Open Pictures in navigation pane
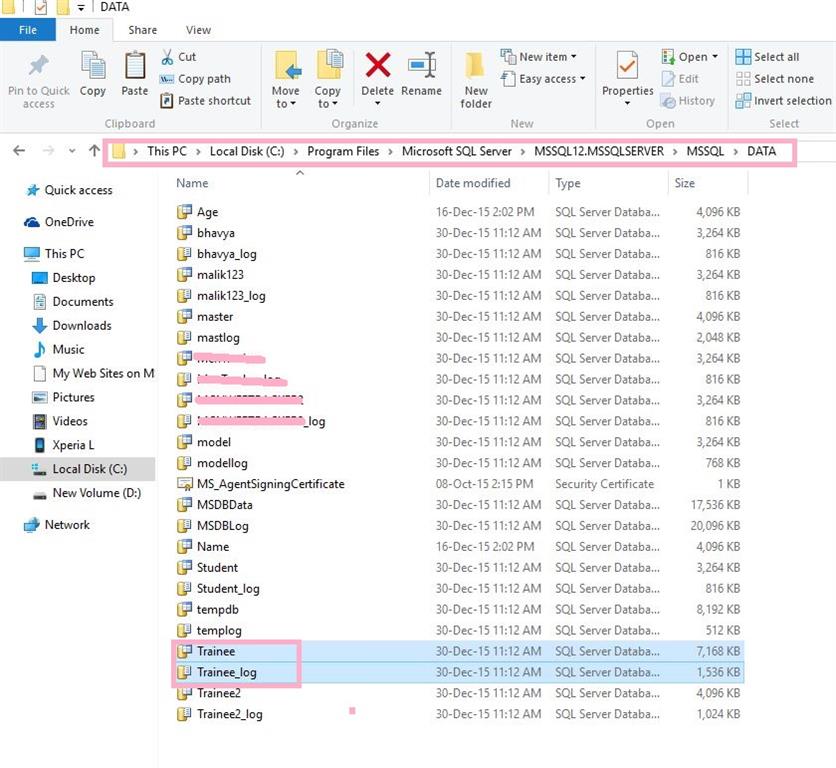Image resolution: width=836 pixels, height=768 pixels. 63,397
